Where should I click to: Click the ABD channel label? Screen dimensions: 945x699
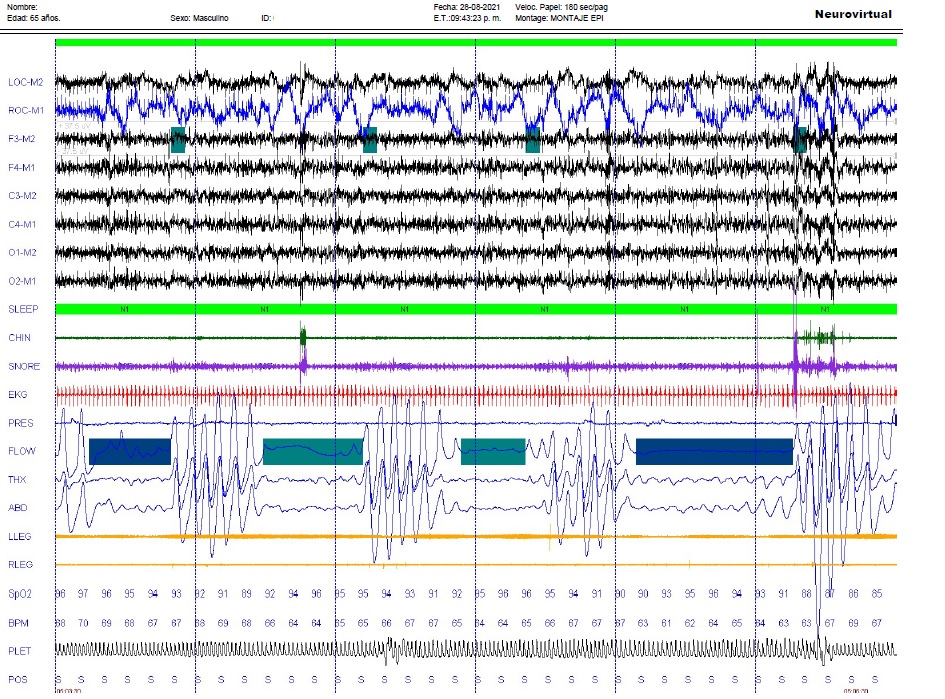[17, 508]
